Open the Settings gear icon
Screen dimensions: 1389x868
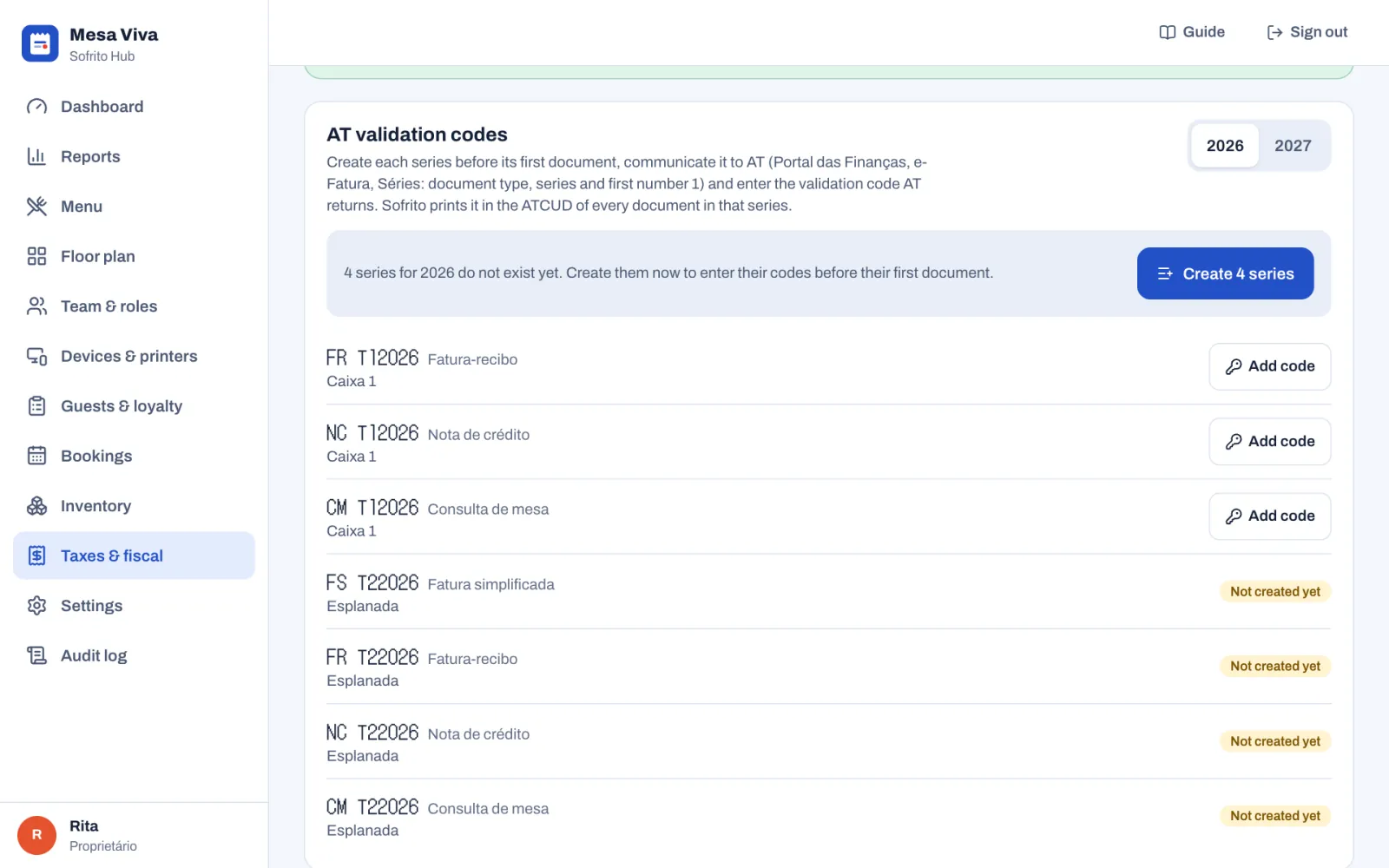click(36, 606)
